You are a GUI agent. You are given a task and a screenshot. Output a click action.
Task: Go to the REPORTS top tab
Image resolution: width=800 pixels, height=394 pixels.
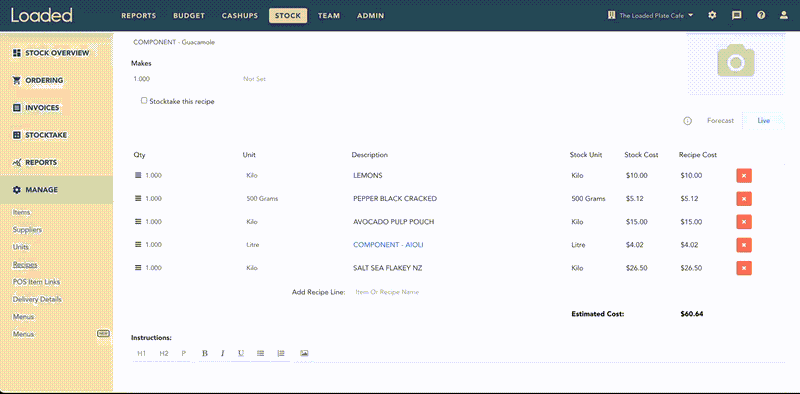[x=139, y=16]
